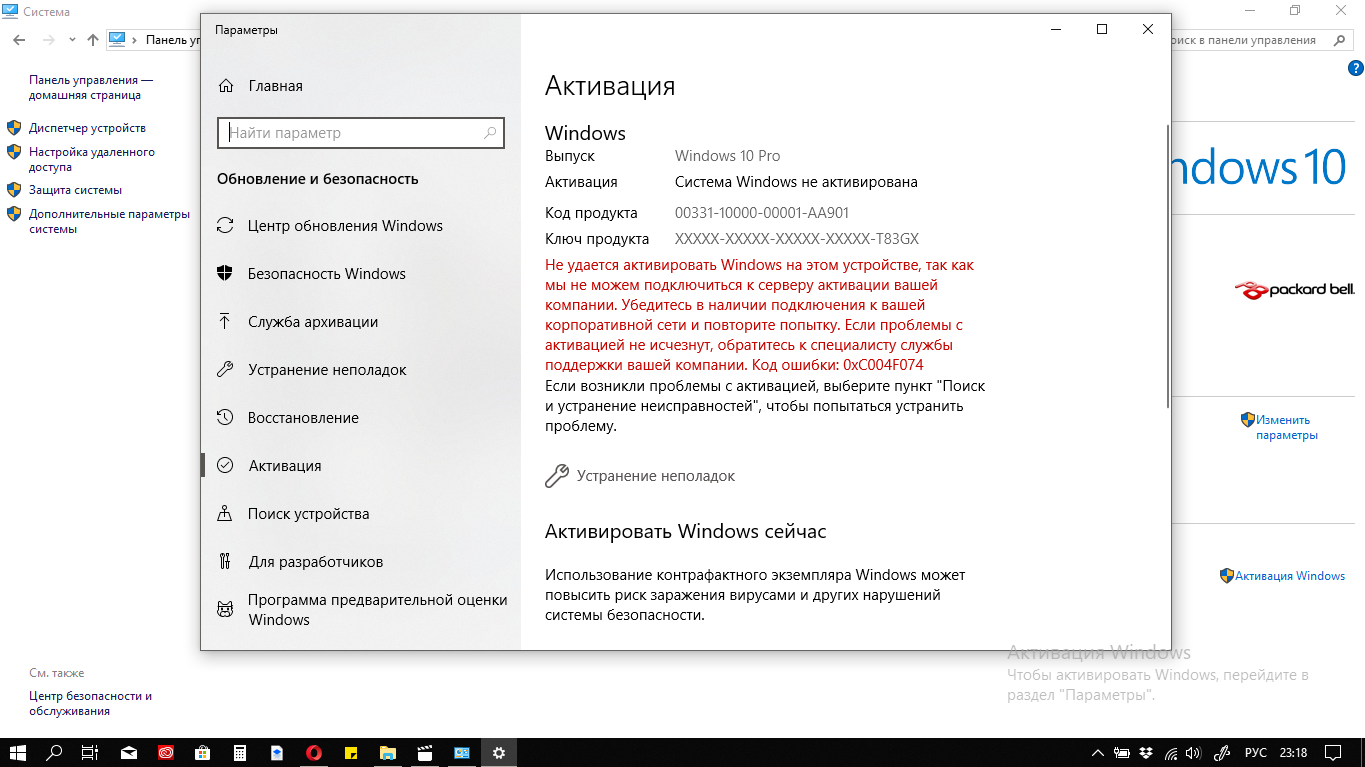The image size is (1365, 767).
Task: Open Adobe Creative Cloud from taskbar
Action: (166, 752)
